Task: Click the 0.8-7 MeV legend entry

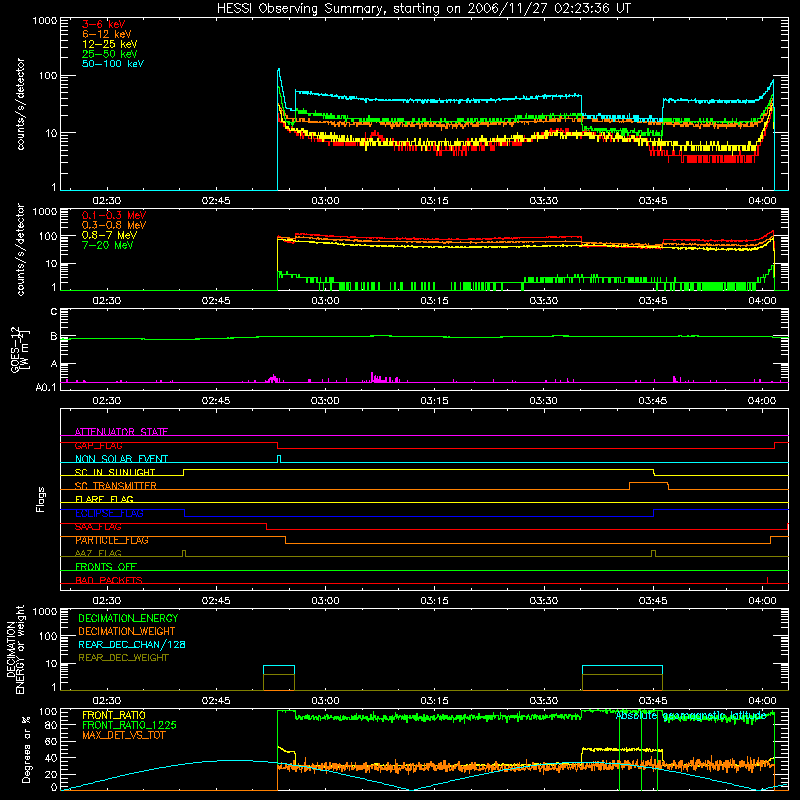Action: [x=109, y=235]
